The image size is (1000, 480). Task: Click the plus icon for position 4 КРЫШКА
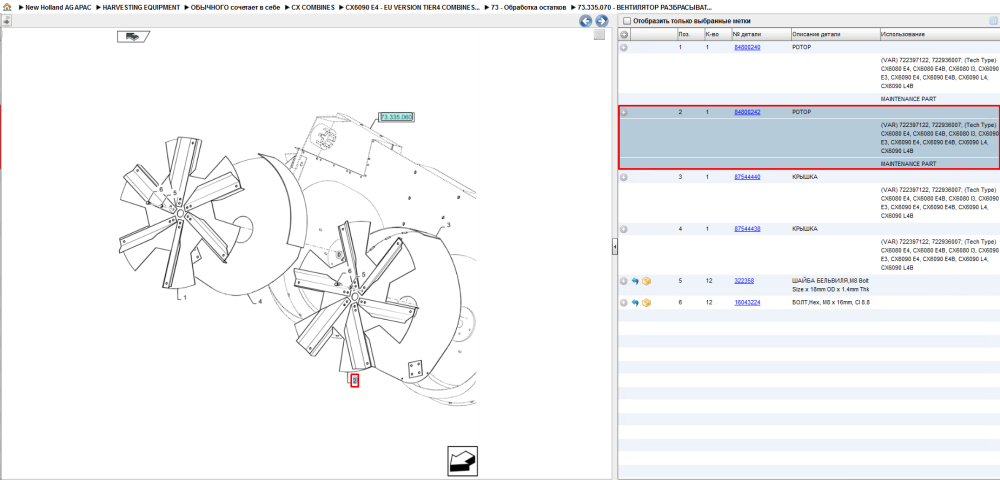[x=624, y=229]
